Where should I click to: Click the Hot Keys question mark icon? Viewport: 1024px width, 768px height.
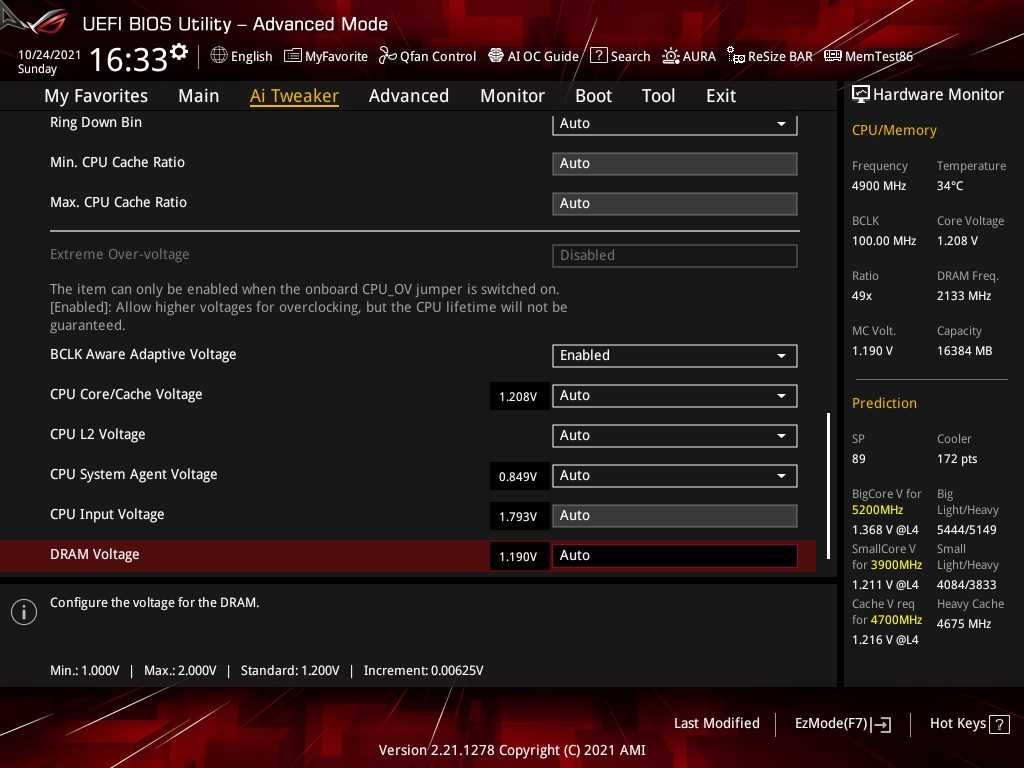point(999,724)
